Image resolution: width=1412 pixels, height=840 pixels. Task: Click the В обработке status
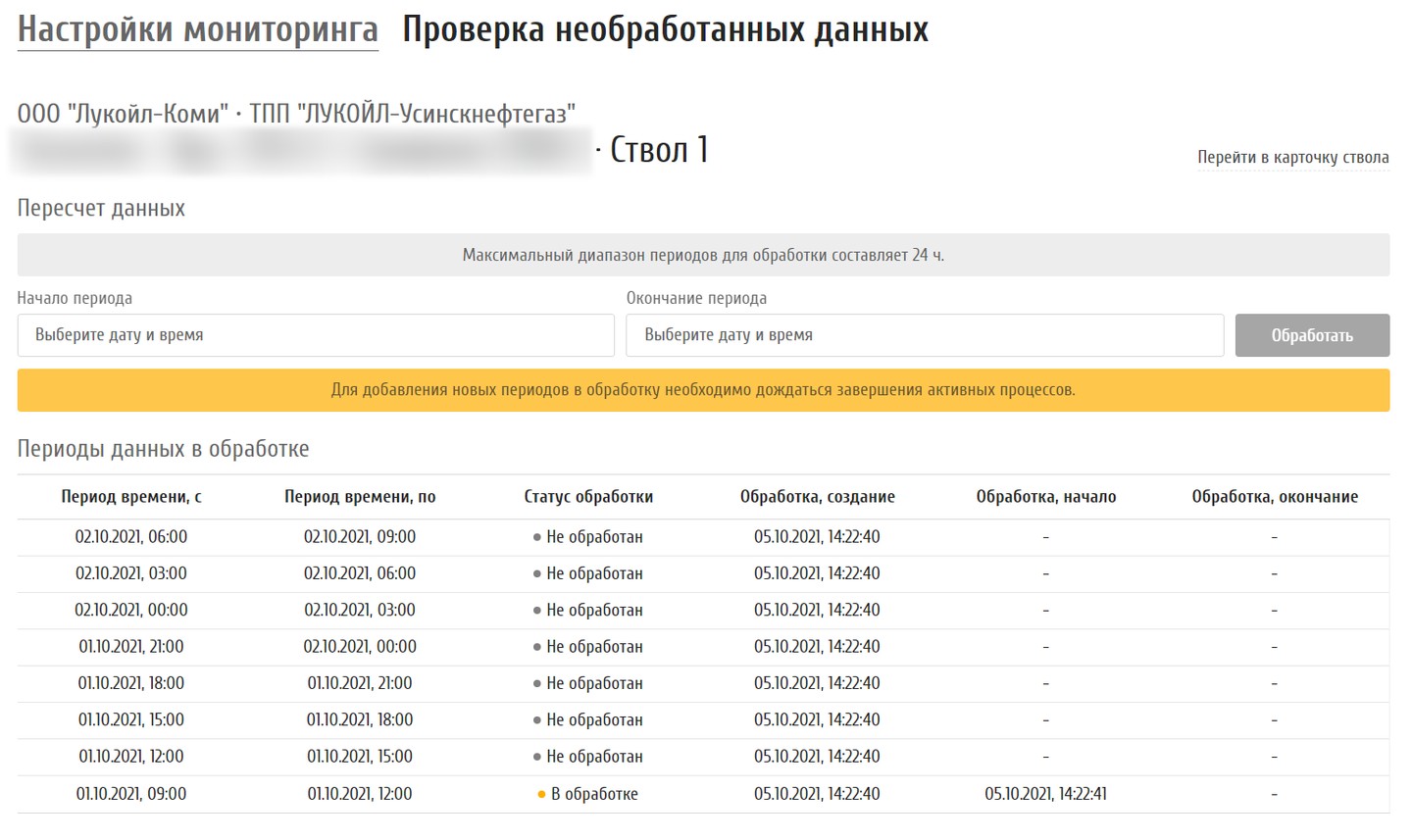(x=594, y=794)
